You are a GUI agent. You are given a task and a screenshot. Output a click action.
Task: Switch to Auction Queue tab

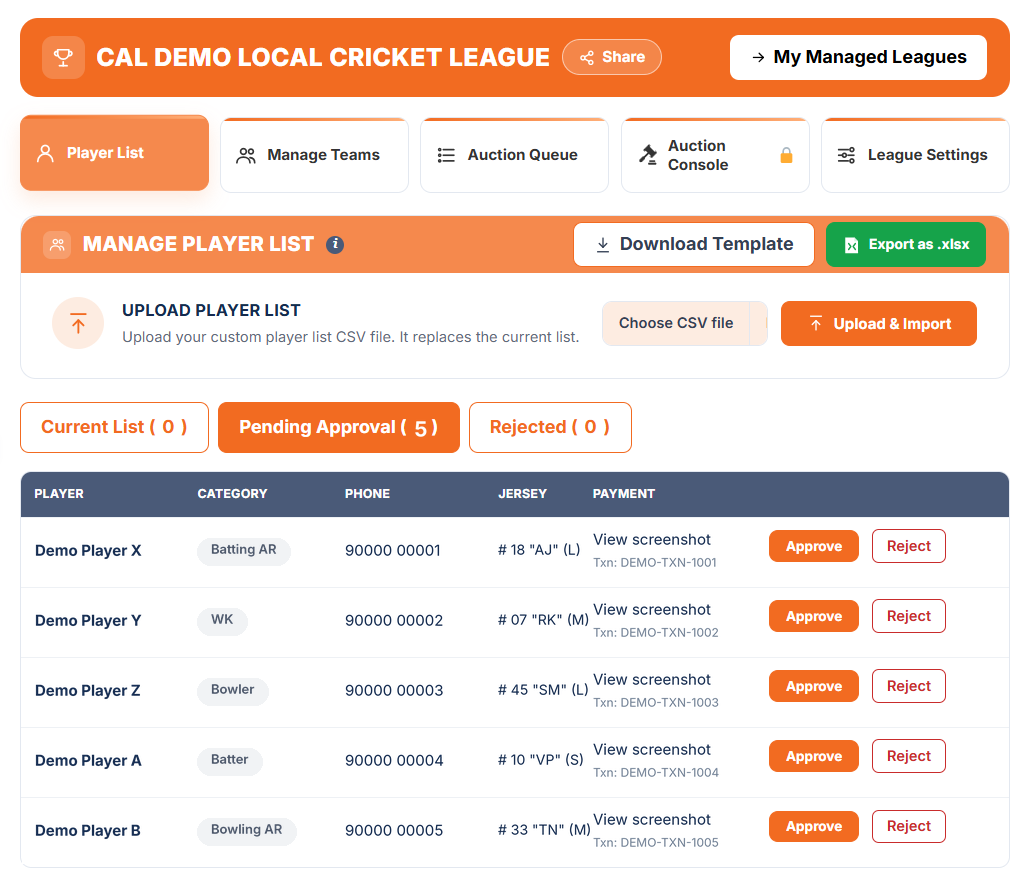(514, 155)
